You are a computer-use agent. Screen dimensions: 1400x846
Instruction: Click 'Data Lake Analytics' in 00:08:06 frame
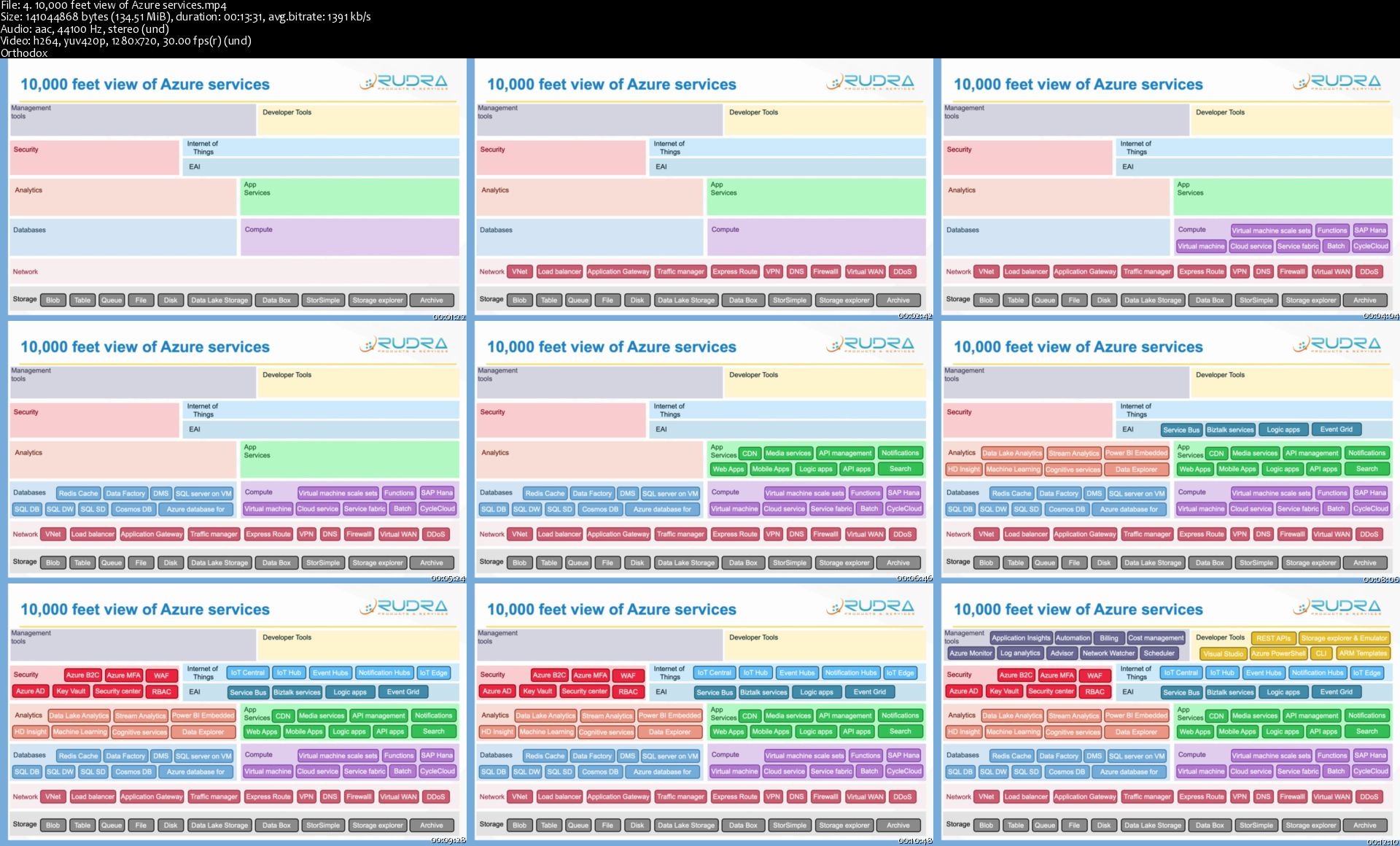[x=1012, y=453]
